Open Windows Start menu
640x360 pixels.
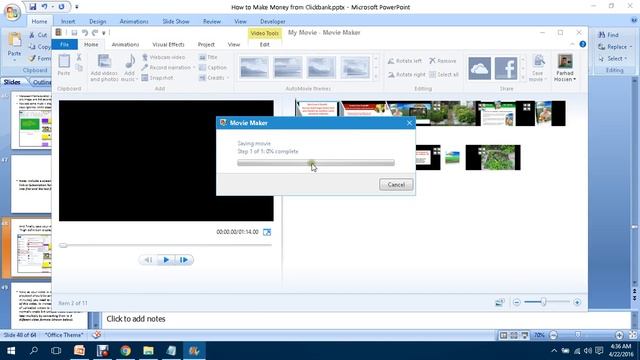coord(11,351)
